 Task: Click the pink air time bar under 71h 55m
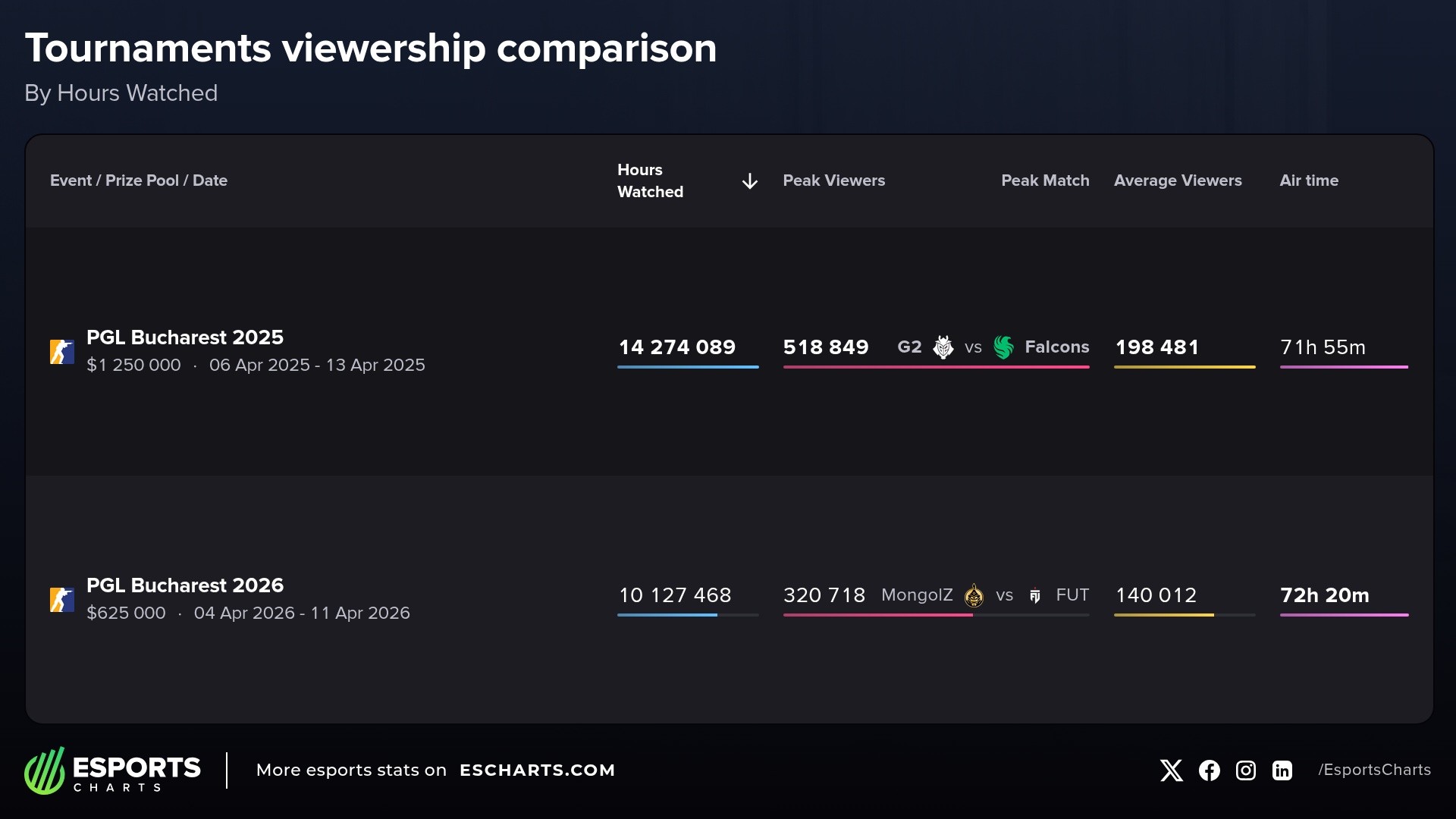1344,367
